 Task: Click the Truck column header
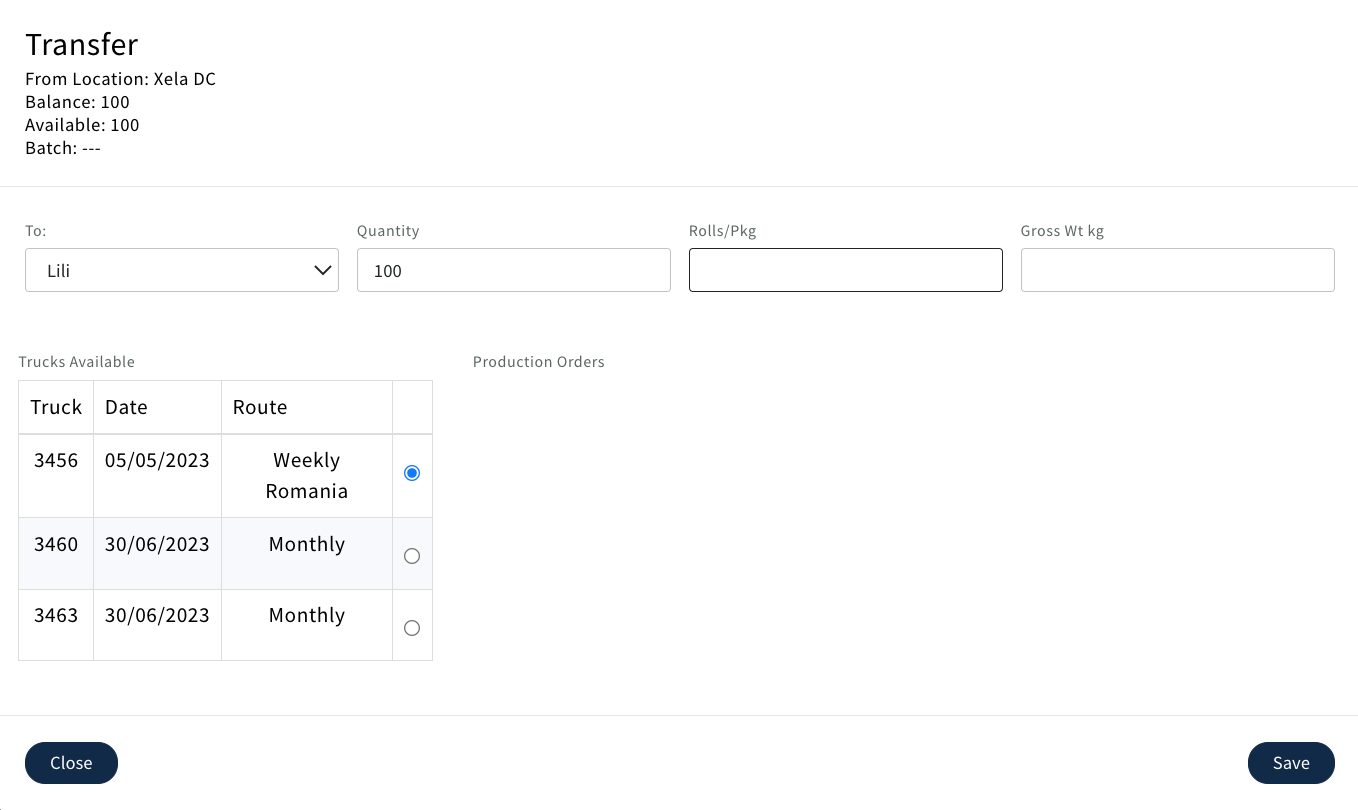(x=56, y=407)
